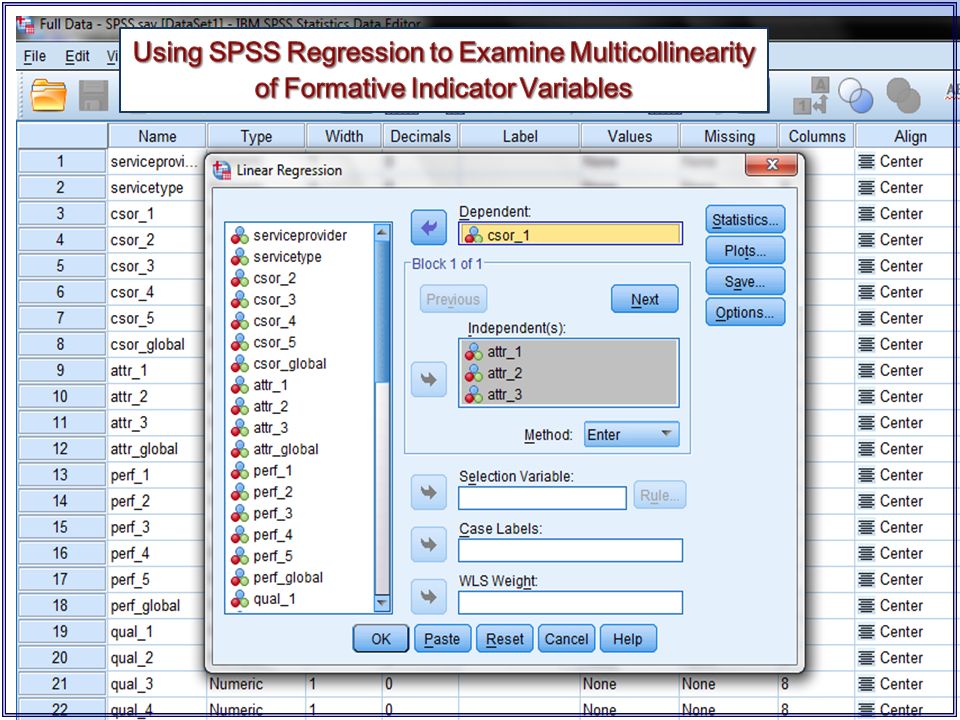Click the Help button
This screenshot has height=720, width=960.
[628, 639]
